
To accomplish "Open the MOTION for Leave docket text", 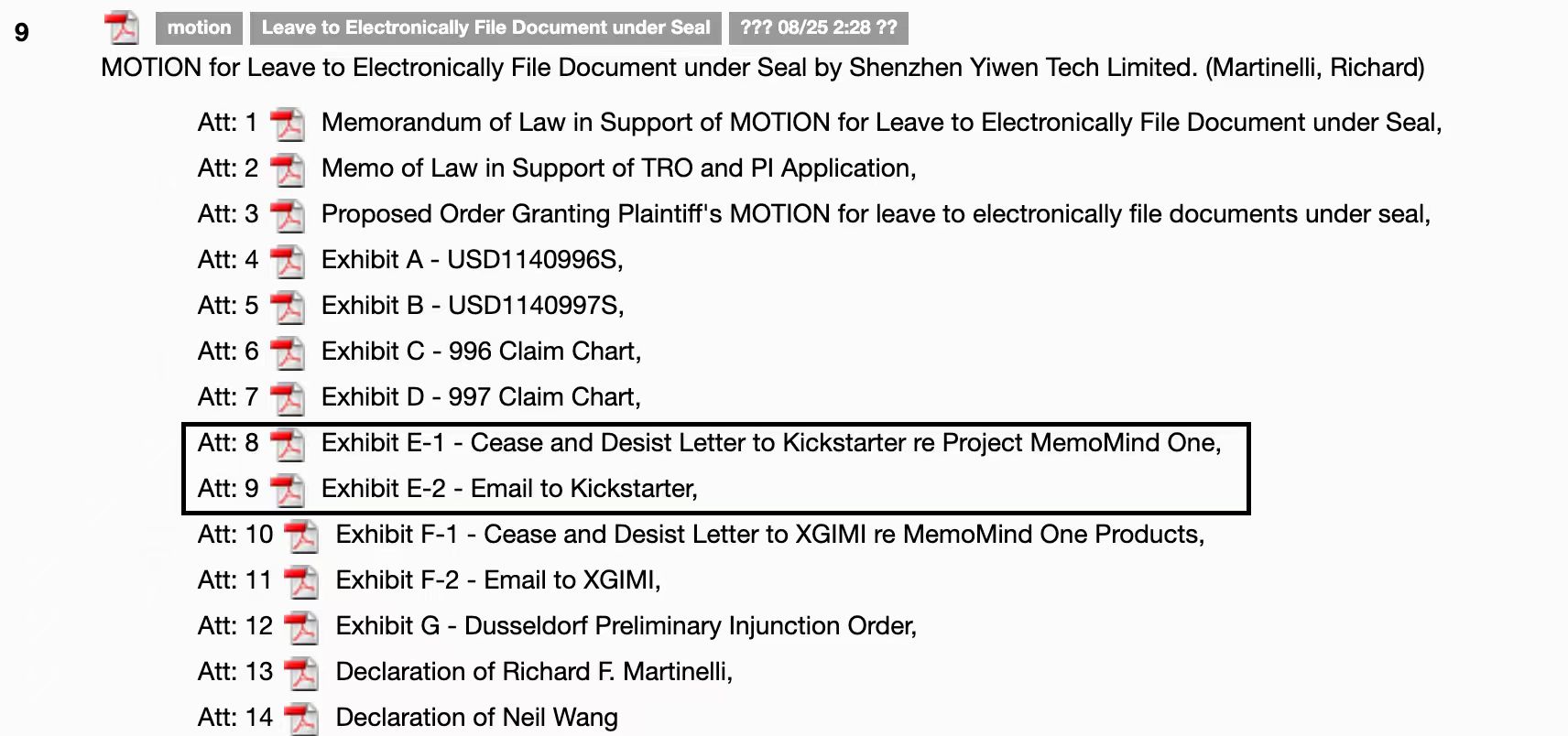I will pyautogui.click(x=762, y=68).
